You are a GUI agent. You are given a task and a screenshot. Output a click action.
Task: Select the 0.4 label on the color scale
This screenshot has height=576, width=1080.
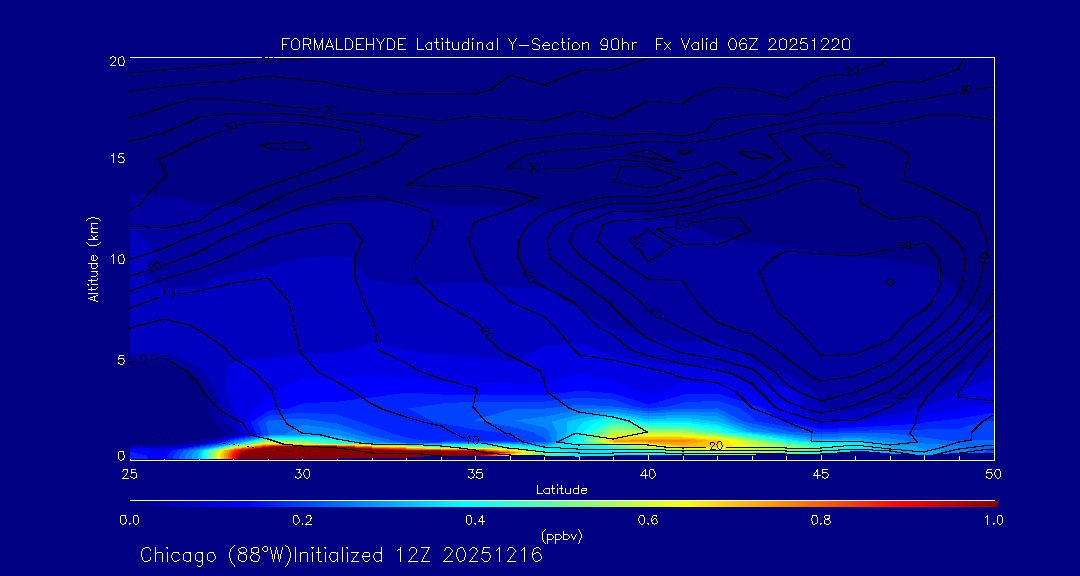(475, 520)
